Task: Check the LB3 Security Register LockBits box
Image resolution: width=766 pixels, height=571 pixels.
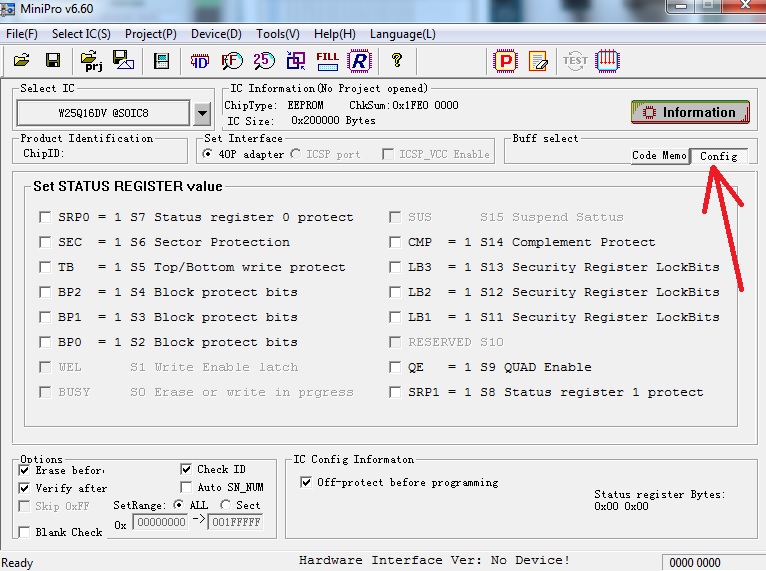Action: [395, 267]
